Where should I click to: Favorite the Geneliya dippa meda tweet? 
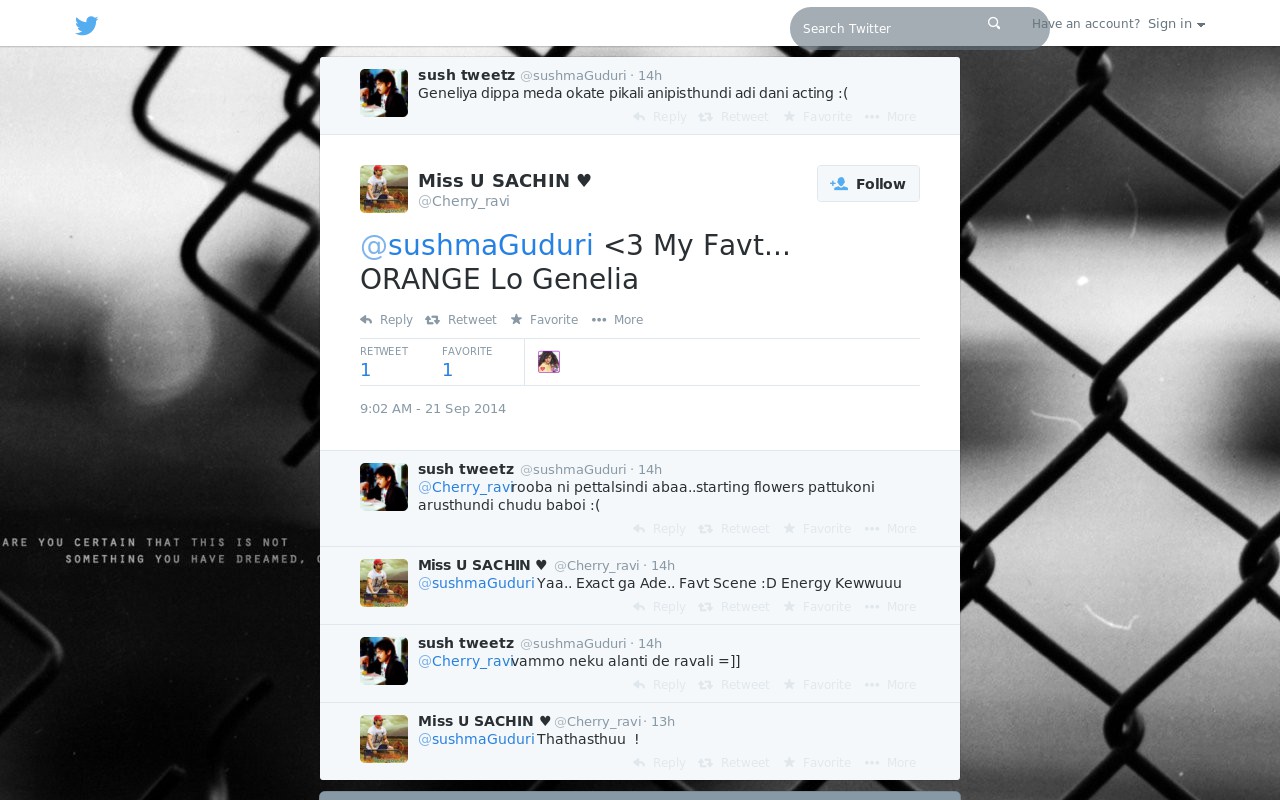(817, 117)
